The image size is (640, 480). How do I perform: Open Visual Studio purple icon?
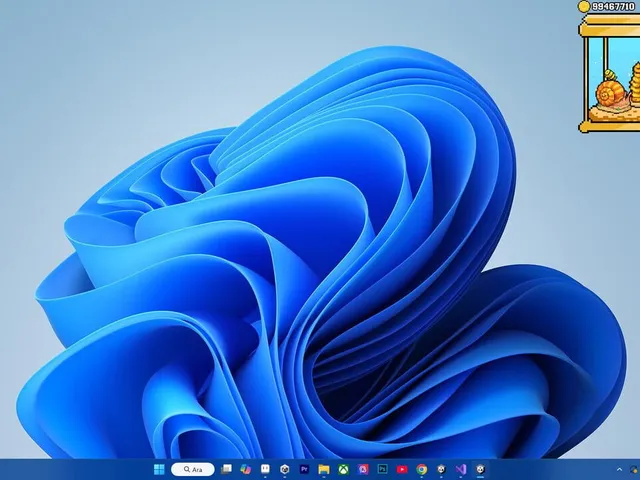click(461, 469)
